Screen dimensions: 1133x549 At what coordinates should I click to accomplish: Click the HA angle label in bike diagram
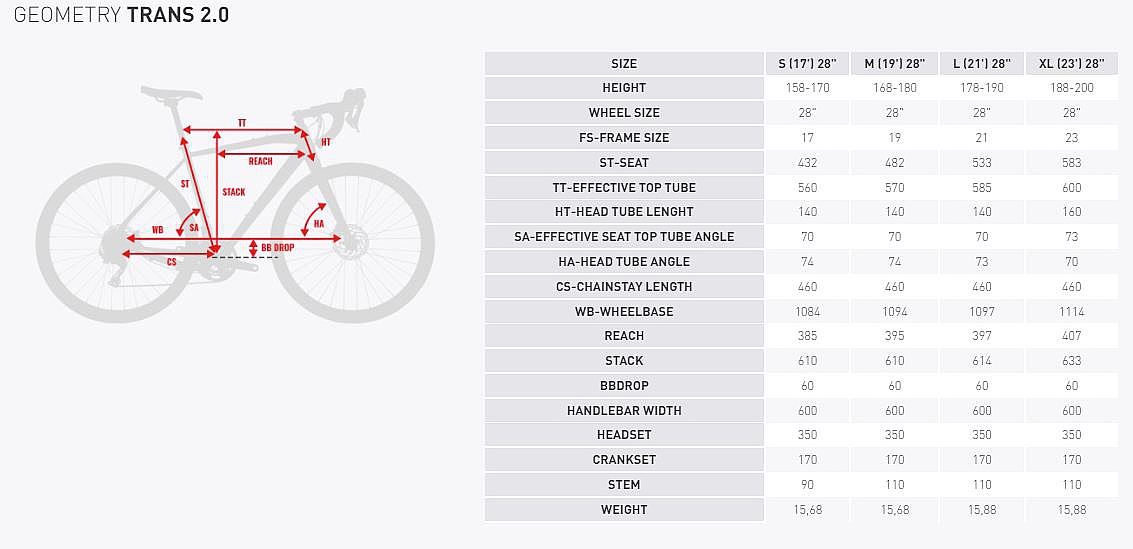click(x=319, y=224)
